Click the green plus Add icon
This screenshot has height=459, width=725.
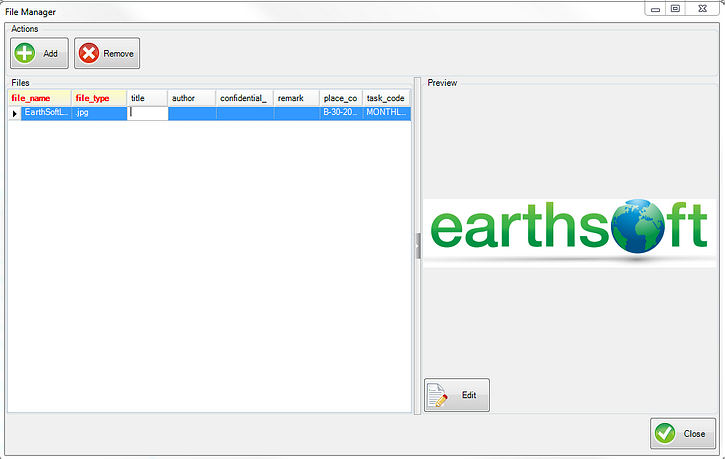25,53
